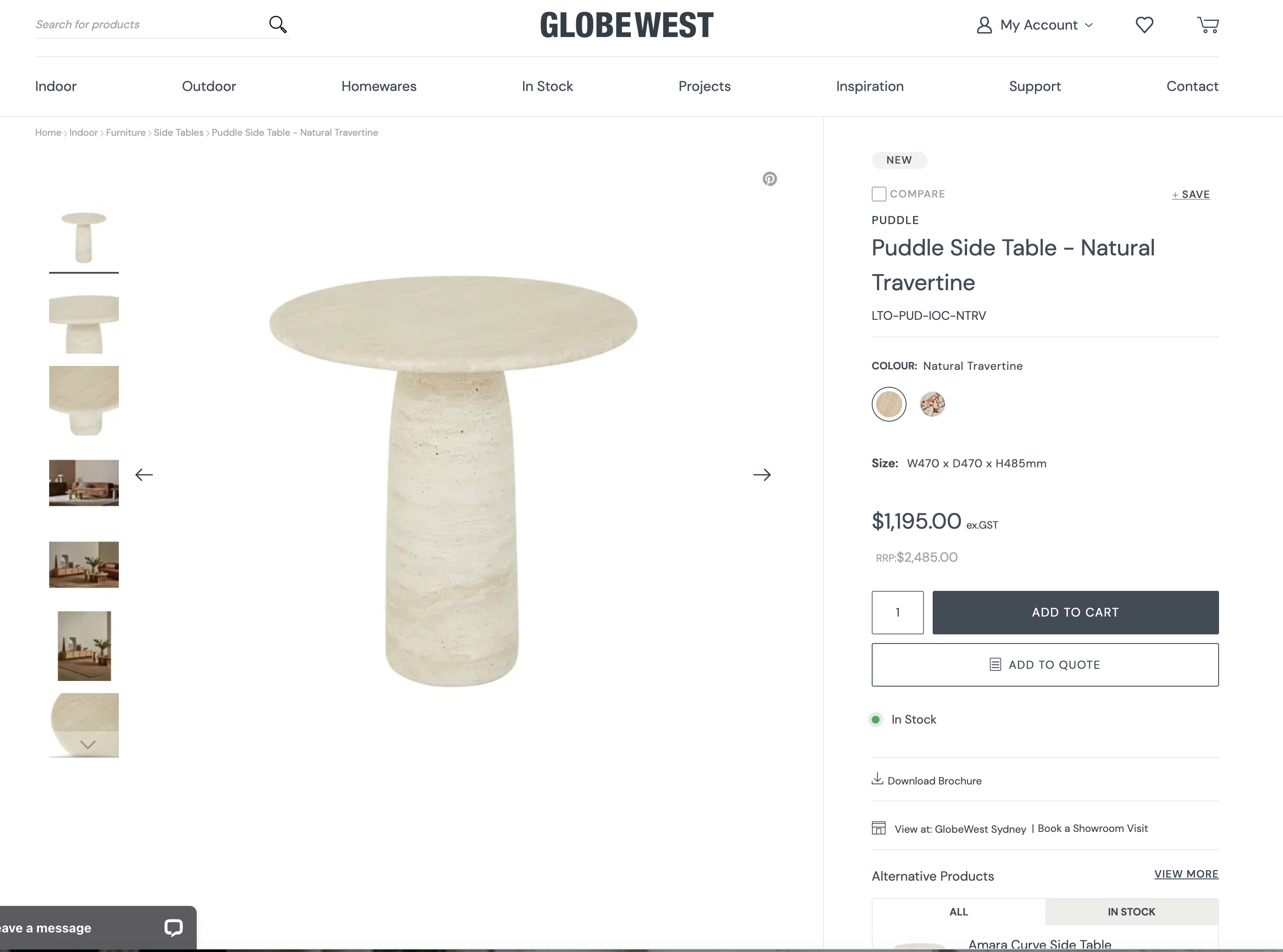Click the search magnifier icon
The height and width of the screenshot is (952, 1283).
(x=278, y=24)
